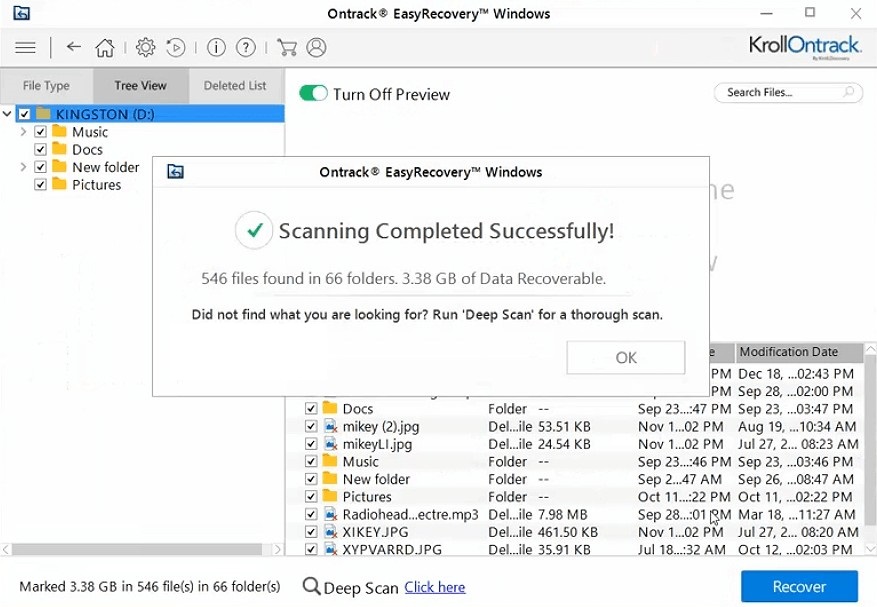Click the XIKEY.JPG file icon
This screenshot has width=877, height=607.
[x=331, y=532]
